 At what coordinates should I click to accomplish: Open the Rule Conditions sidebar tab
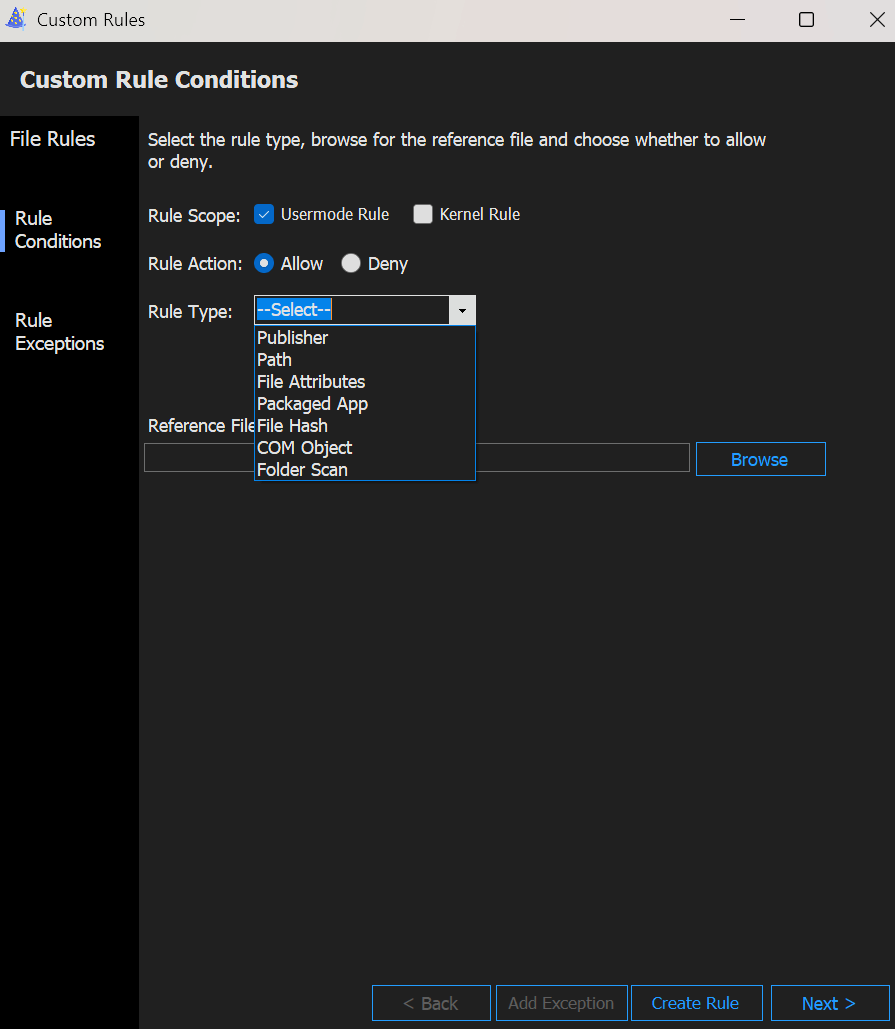58,230
